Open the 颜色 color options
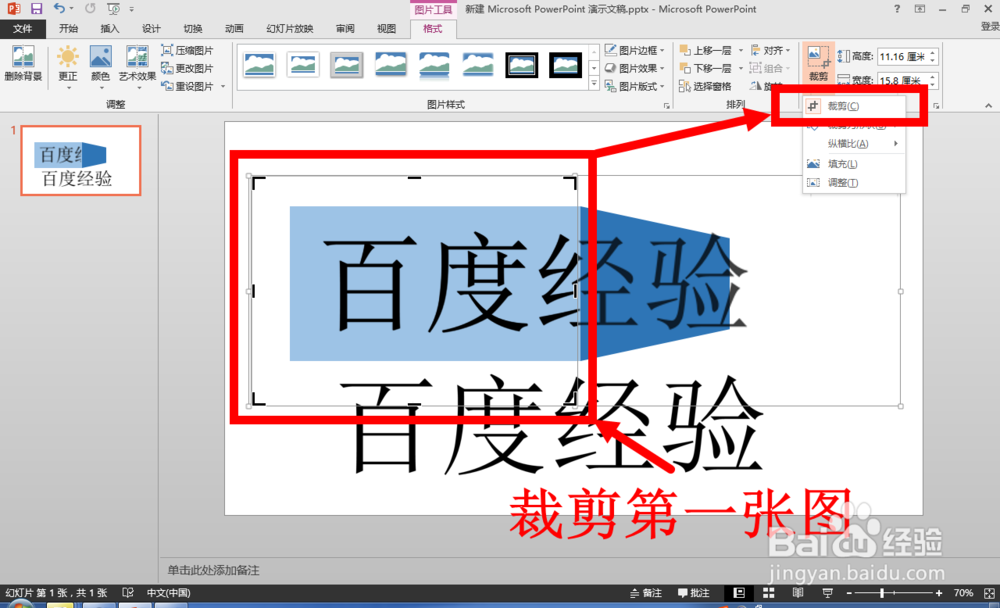 tap(101, 67)
